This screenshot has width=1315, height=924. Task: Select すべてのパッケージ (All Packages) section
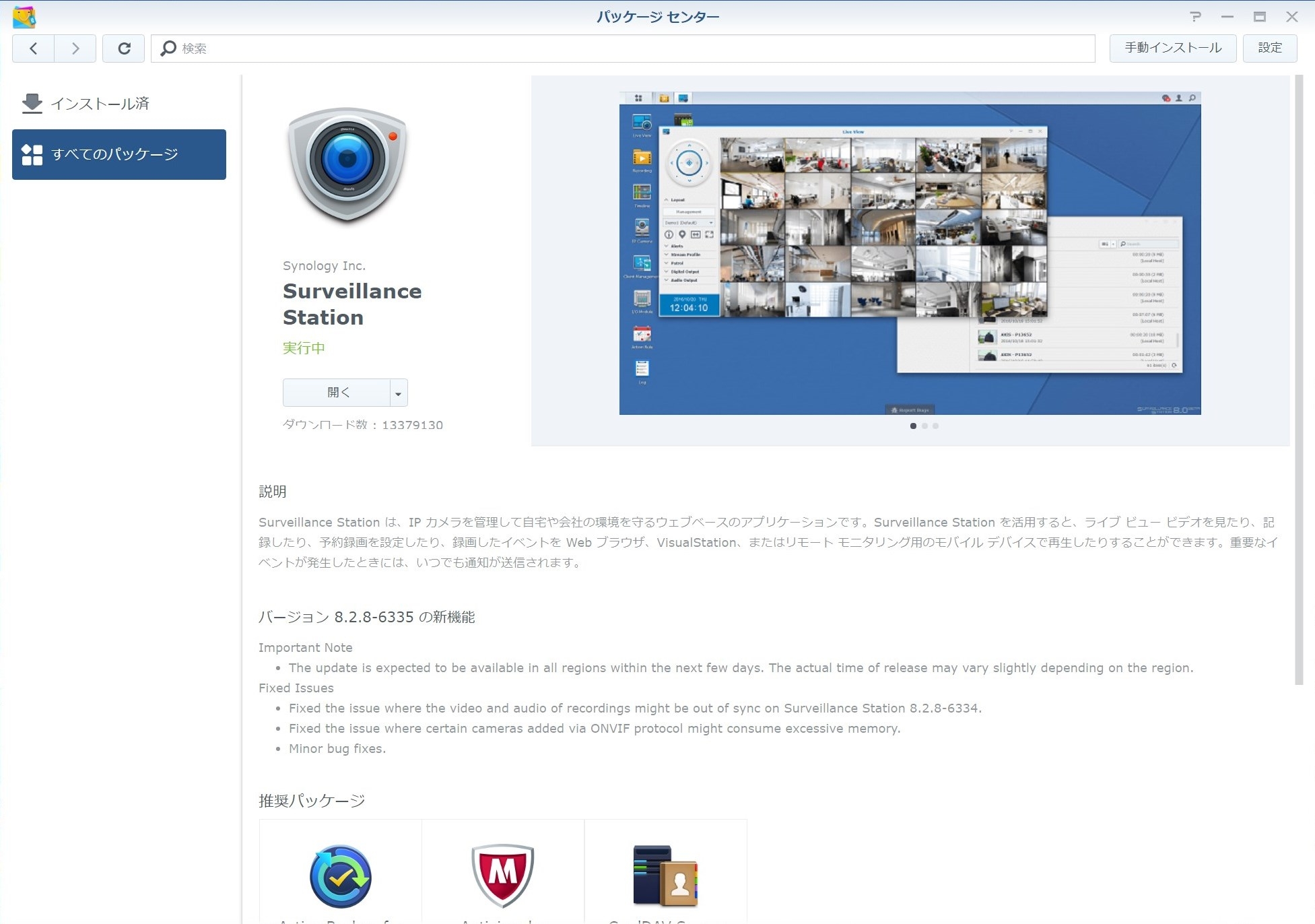[x=119, y=154]
